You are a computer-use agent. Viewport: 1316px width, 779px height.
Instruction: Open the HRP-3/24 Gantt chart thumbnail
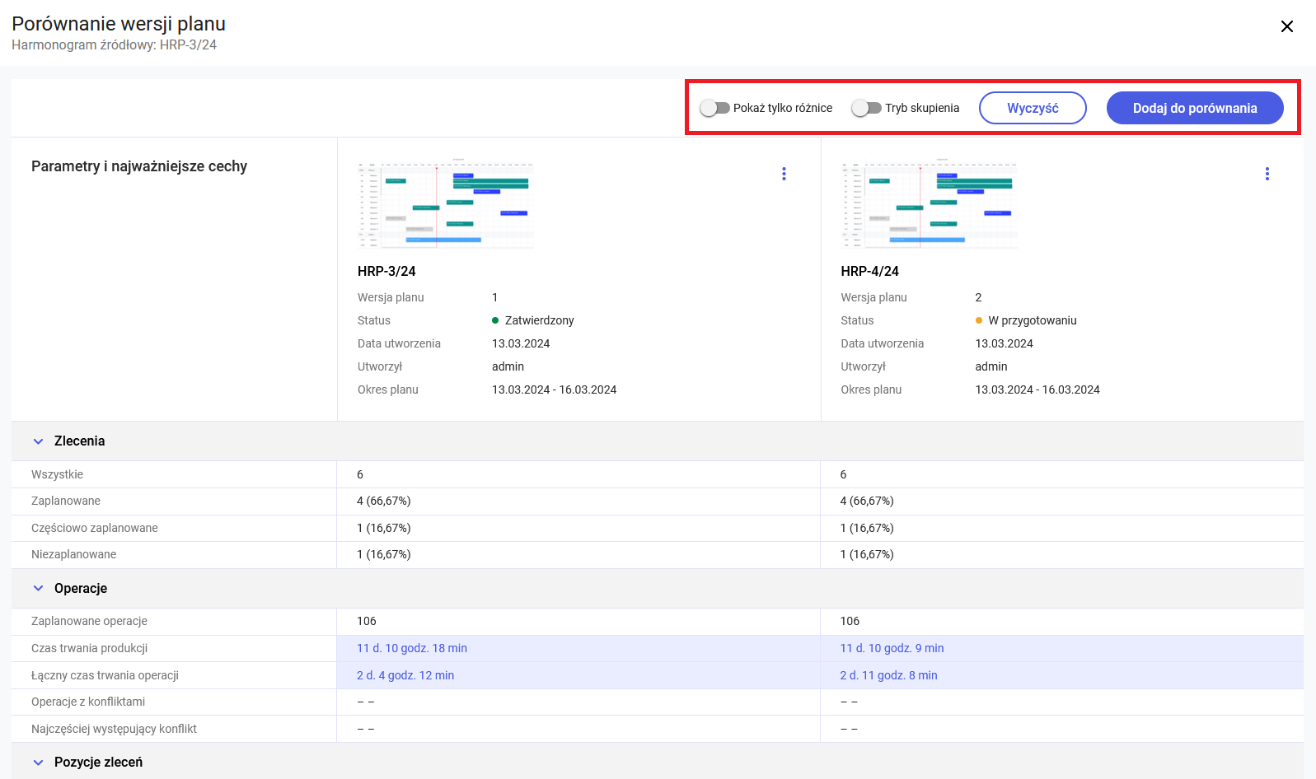[x=446, y=205]
